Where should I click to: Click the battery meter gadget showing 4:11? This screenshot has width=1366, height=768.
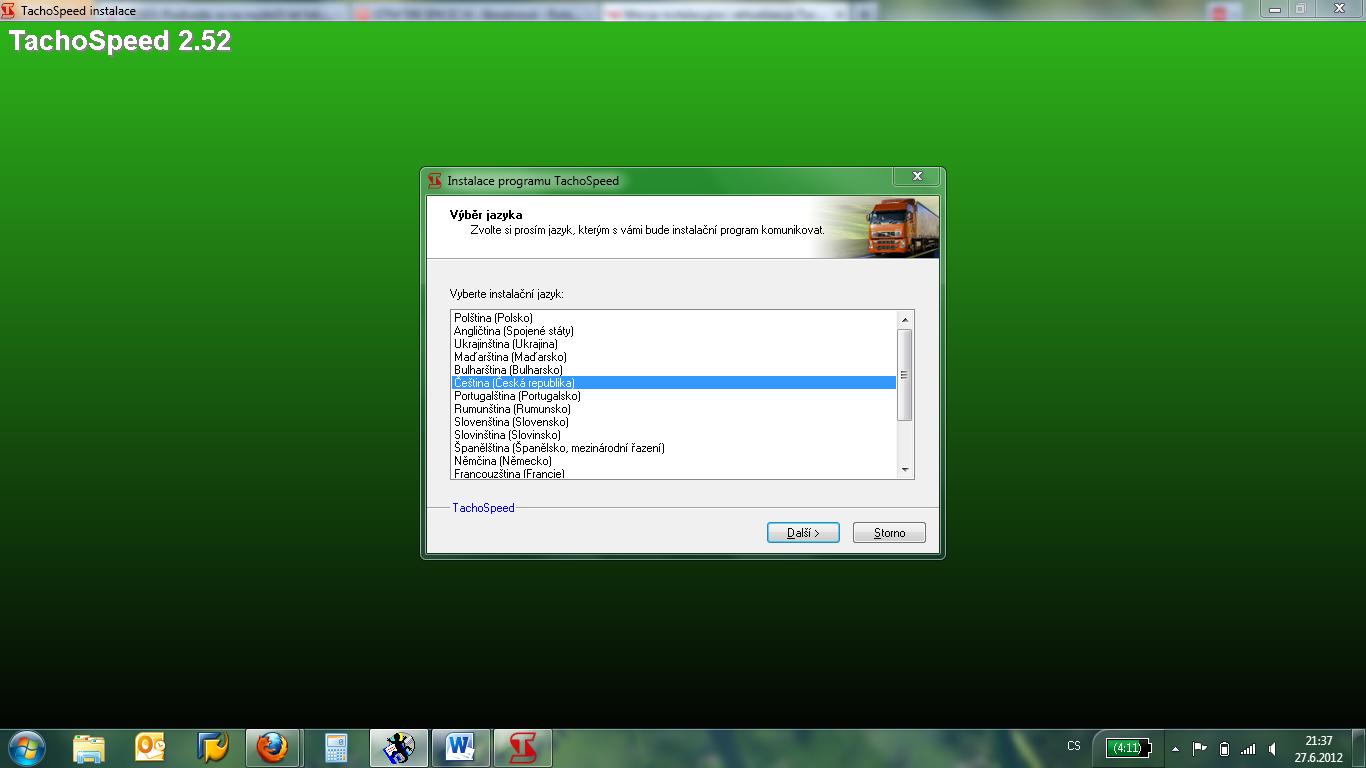point(1128,748)
